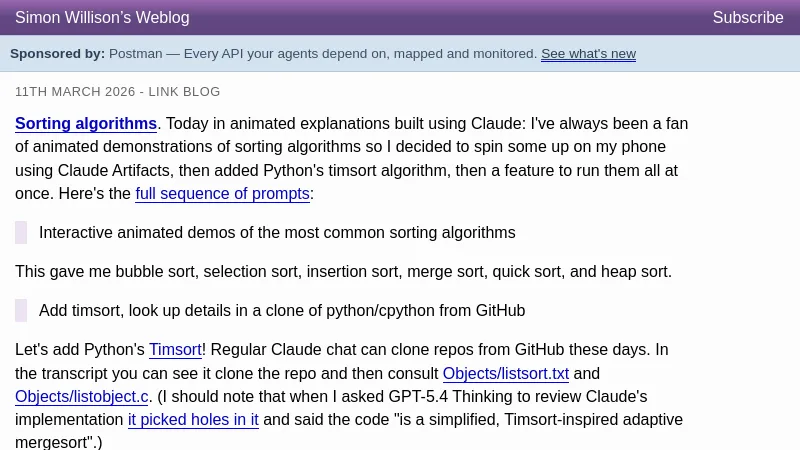This screenshot has width=800, height=450.
Task: Click the "Sponsored by:" label
Action: coord(57,54)
